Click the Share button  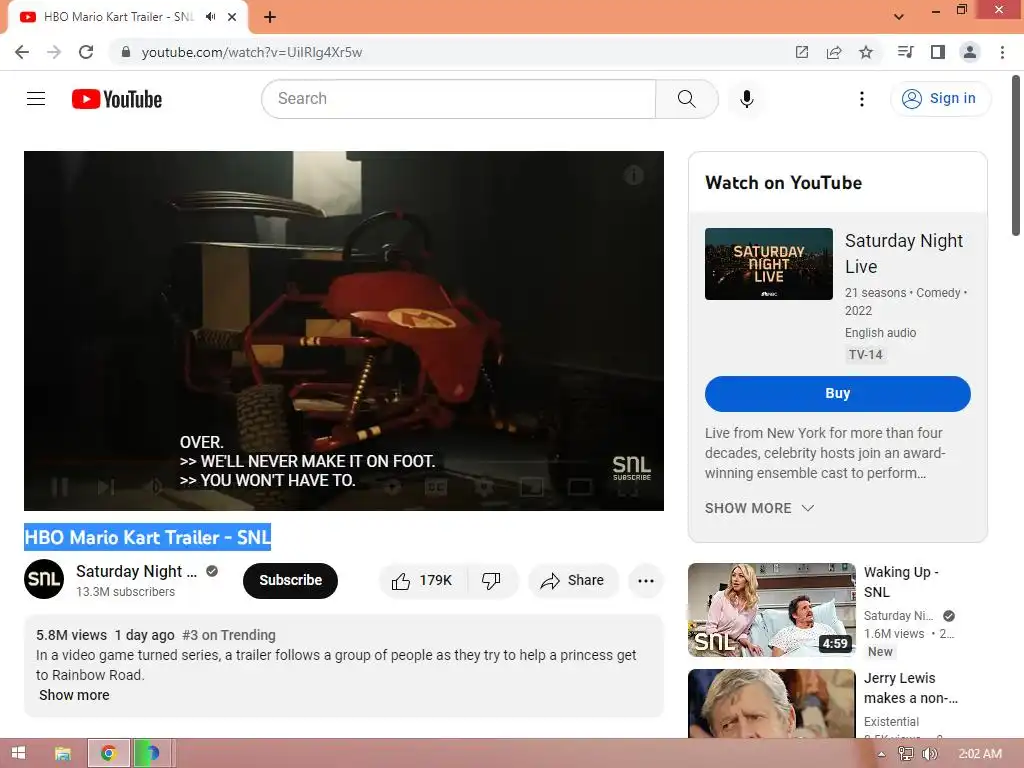pyautogui.click(x=573, y=581)
